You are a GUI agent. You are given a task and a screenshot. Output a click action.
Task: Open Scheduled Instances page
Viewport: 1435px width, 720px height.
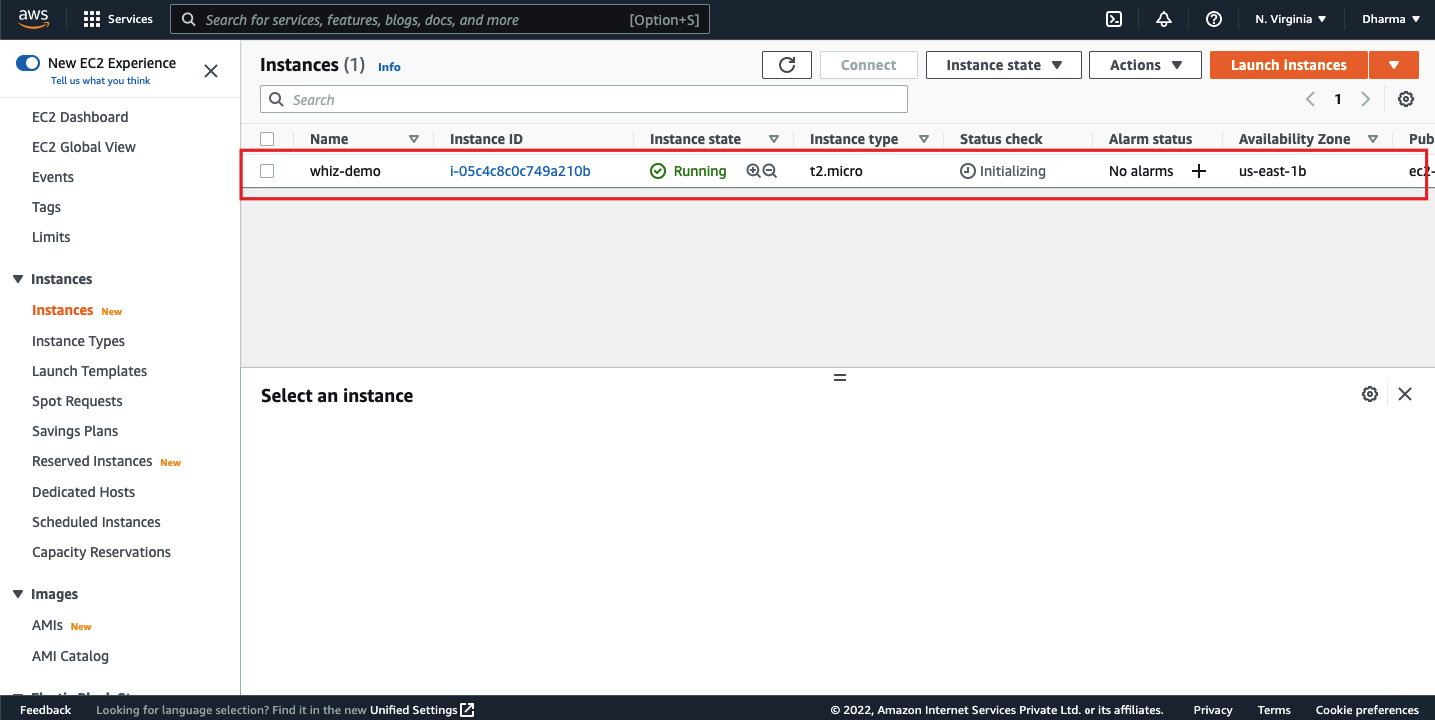(96, 522)
